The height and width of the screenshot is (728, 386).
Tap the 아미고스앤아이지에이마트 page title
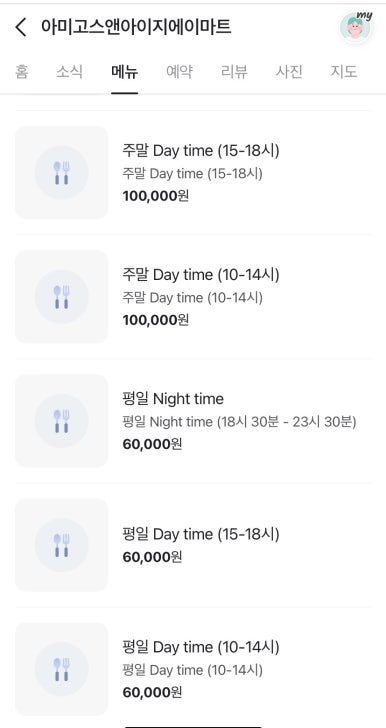(x=136, y=27)
